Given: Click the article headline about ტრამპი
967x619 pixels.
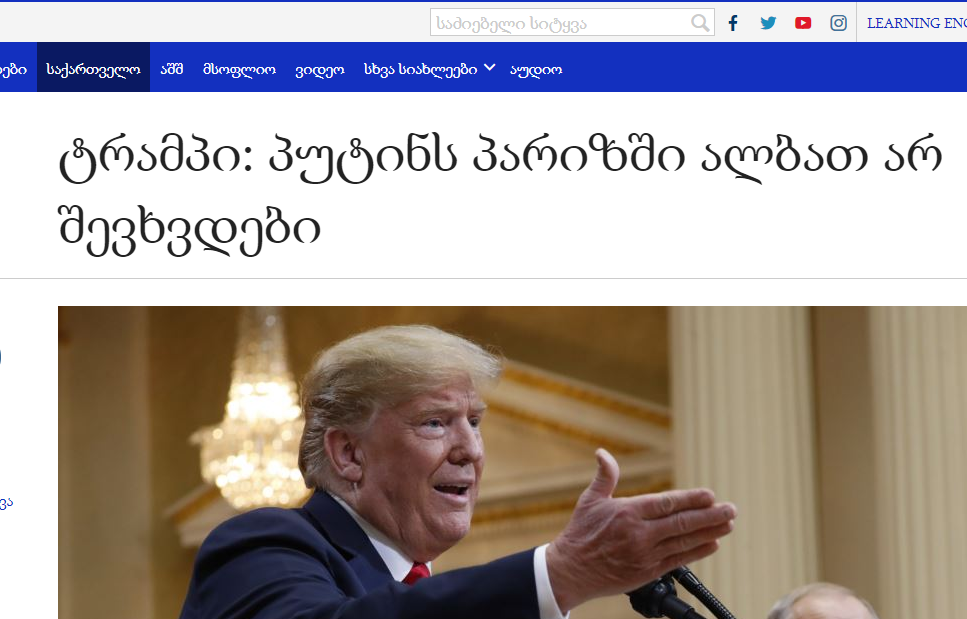Looking at the screenshot, I should pyautogui.click(x=500, y=194).
